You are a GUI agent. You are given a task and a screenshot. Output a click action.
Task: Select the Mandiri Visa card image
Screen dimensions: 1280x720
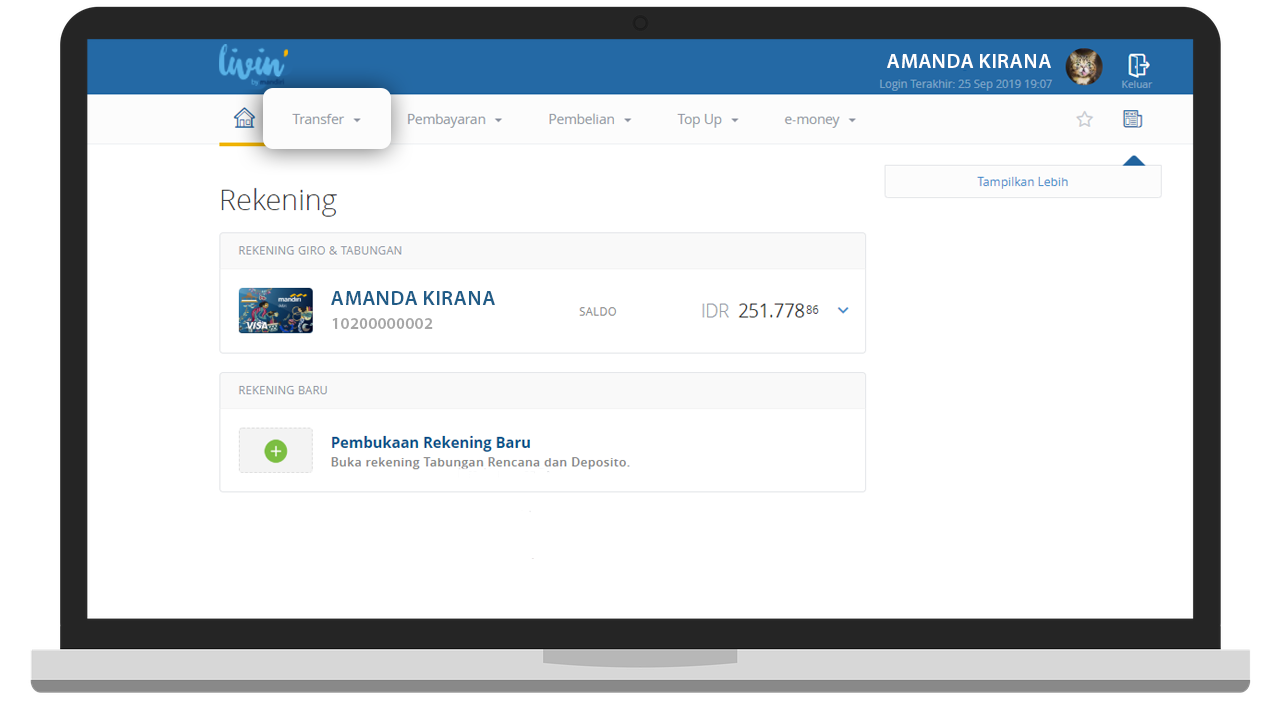[276, 311]
